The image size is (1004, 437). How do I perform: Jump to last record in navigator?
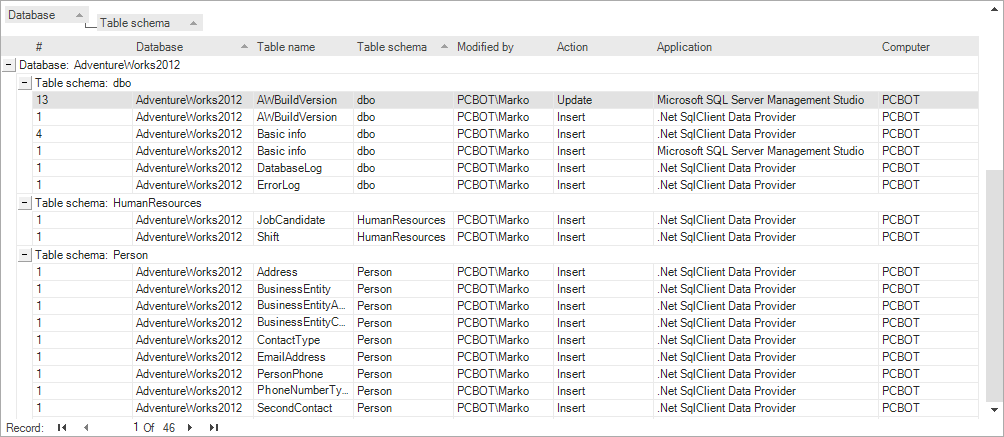click(213, 427)
